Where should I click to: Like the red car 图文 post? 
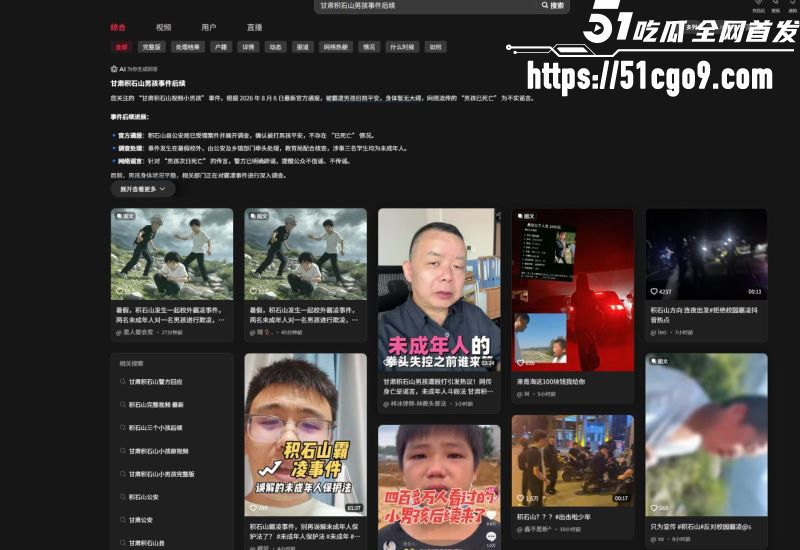pyautogui.click(x=521, y=363)
